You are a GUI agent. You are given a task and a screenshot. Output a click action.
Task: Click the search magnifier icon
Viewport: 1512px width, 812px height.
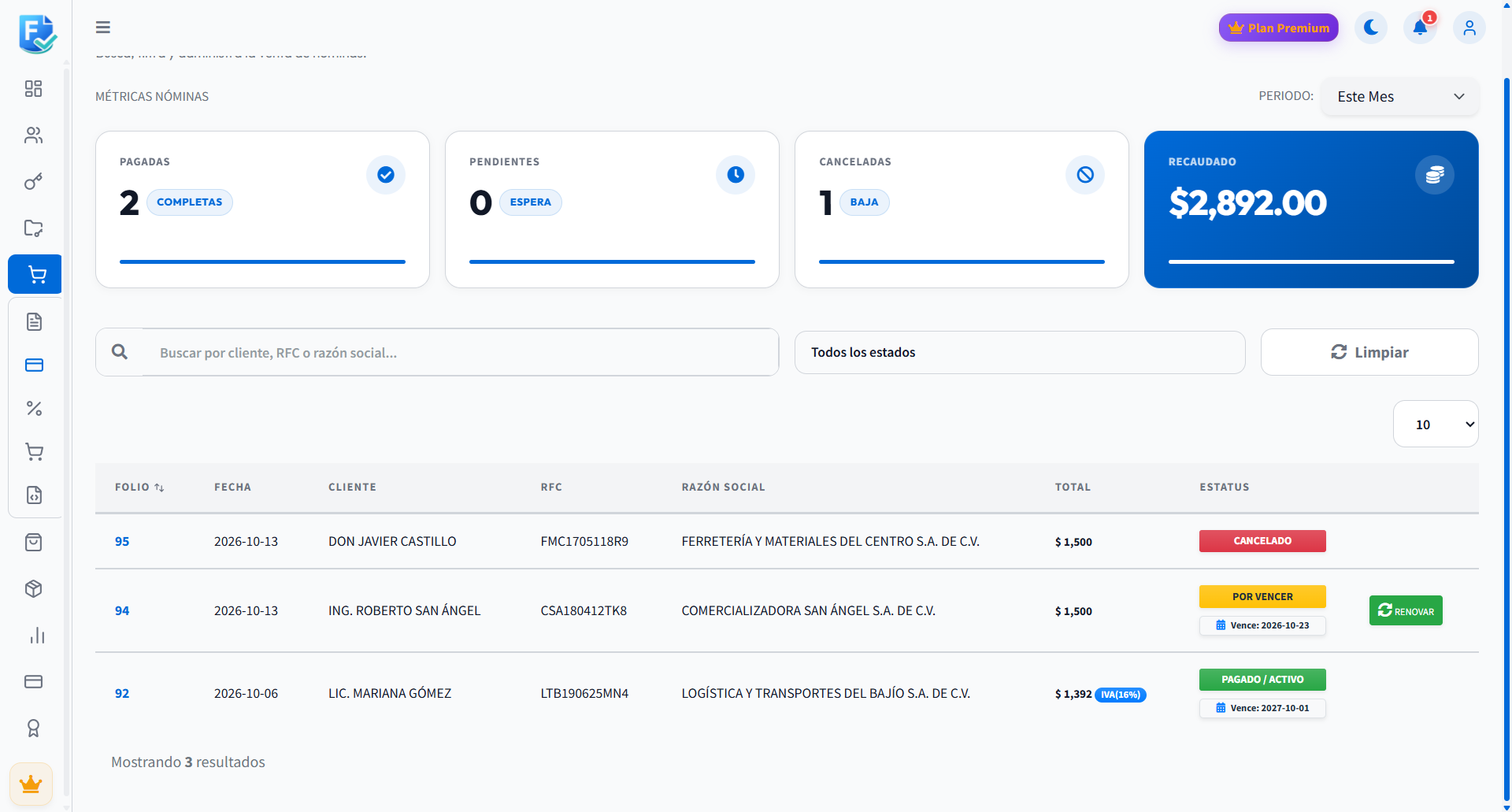tap(120, 352)
